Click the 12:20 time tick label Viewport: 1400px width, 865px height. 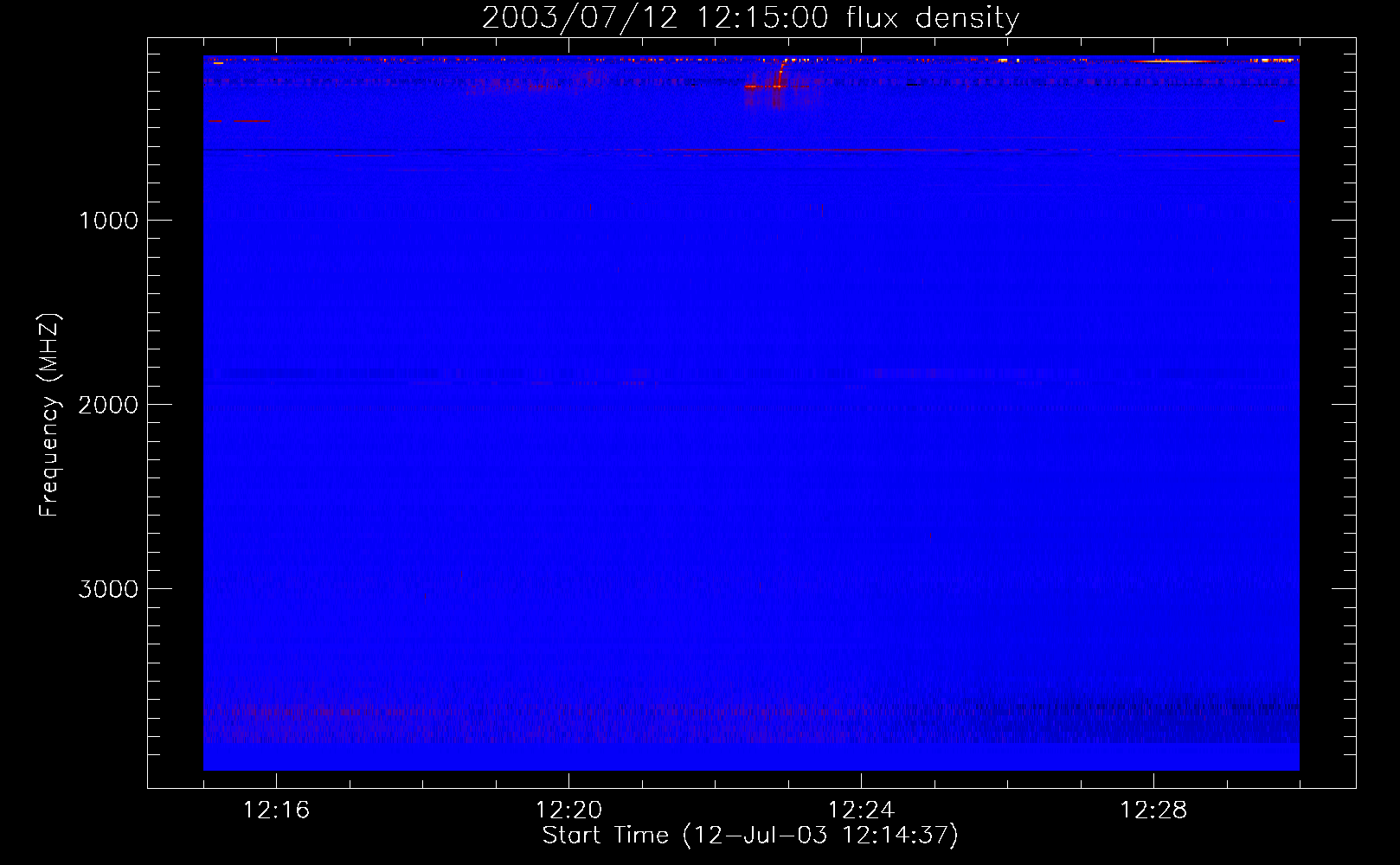click(x=568, y=810)
